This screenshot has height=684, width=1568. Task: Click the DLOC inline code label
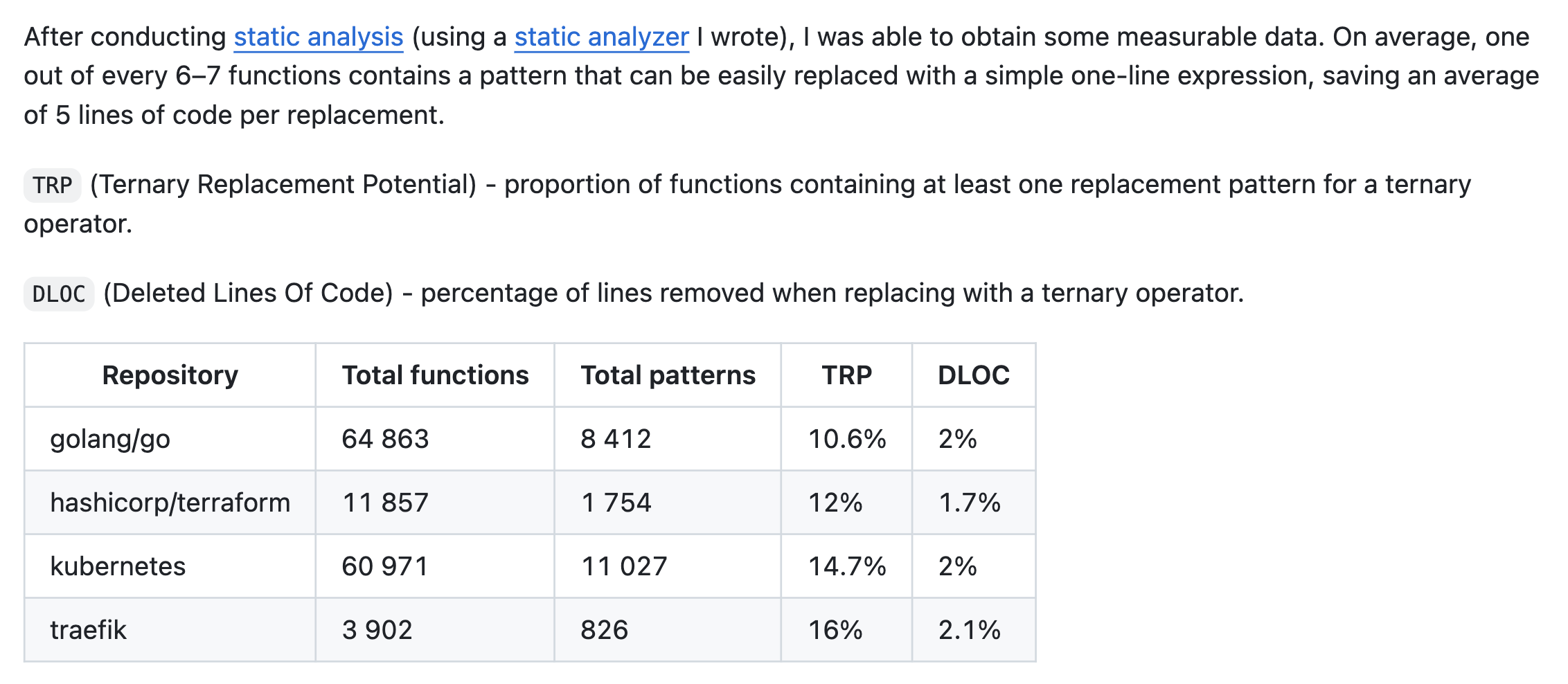[59, 294]
